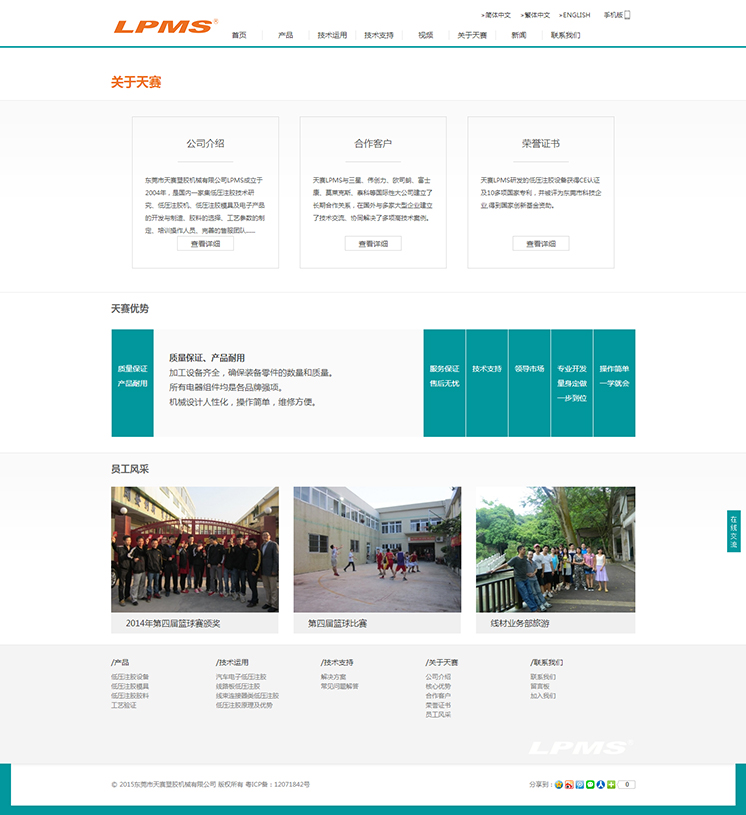Open the mobile version phone icon
The height and width of the screenshot is (815, 746).
627,15
